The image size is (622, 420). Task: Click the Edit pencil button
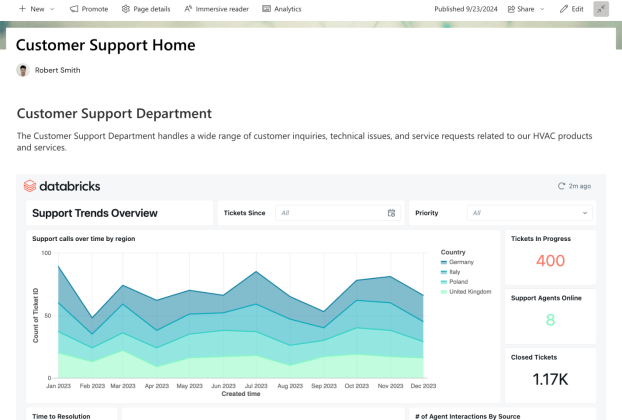point(565,9)
